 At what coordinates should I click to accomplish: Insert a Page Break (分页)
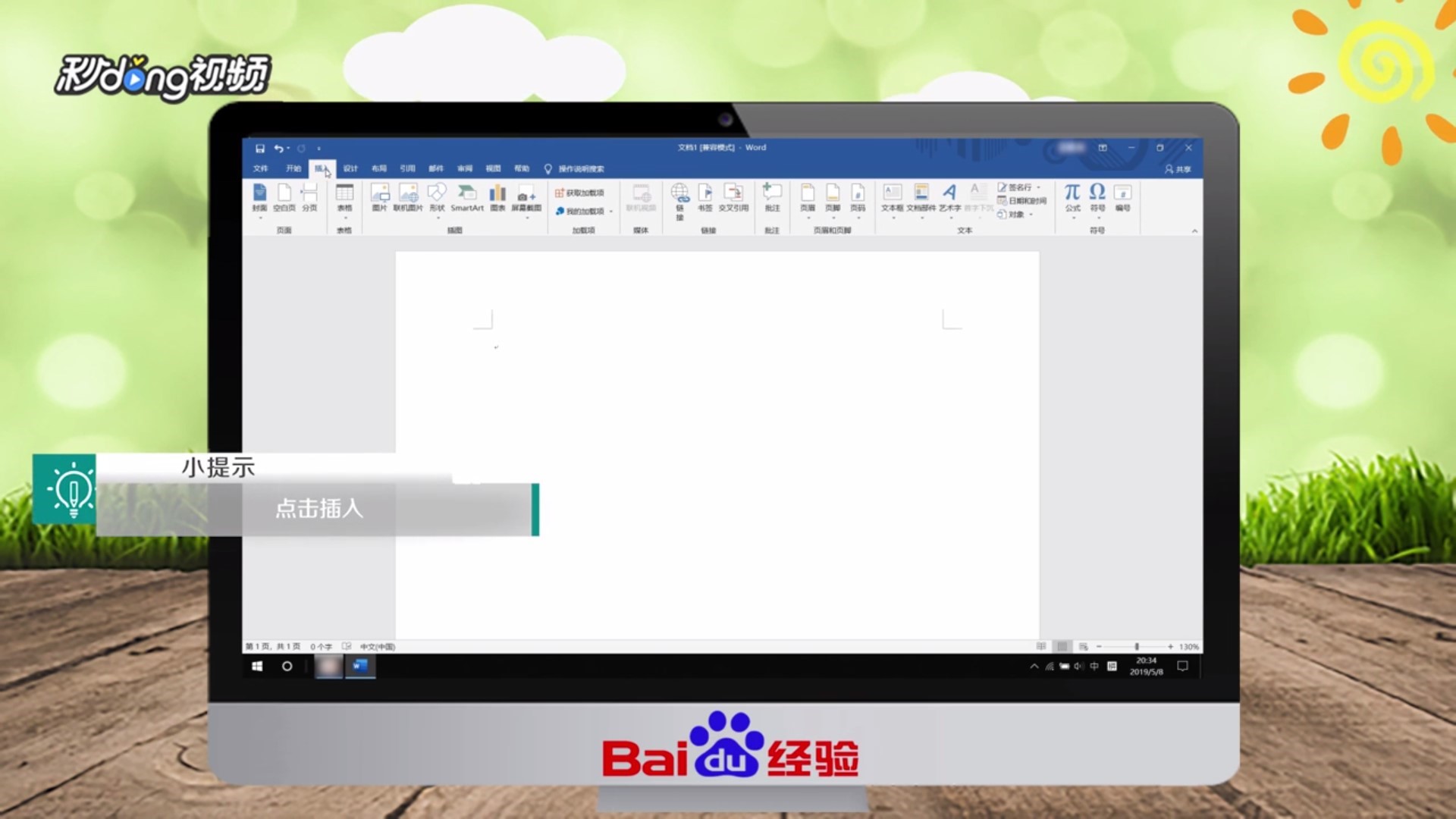click(309, 197)
